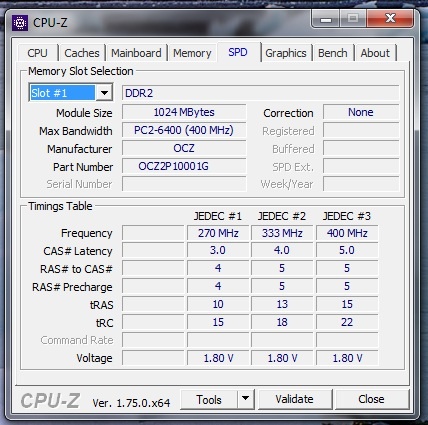Screen dimensions: 428x425
Task: Expand the Slot #1 memory slot dropdown
Action: (x=104, y=93)
